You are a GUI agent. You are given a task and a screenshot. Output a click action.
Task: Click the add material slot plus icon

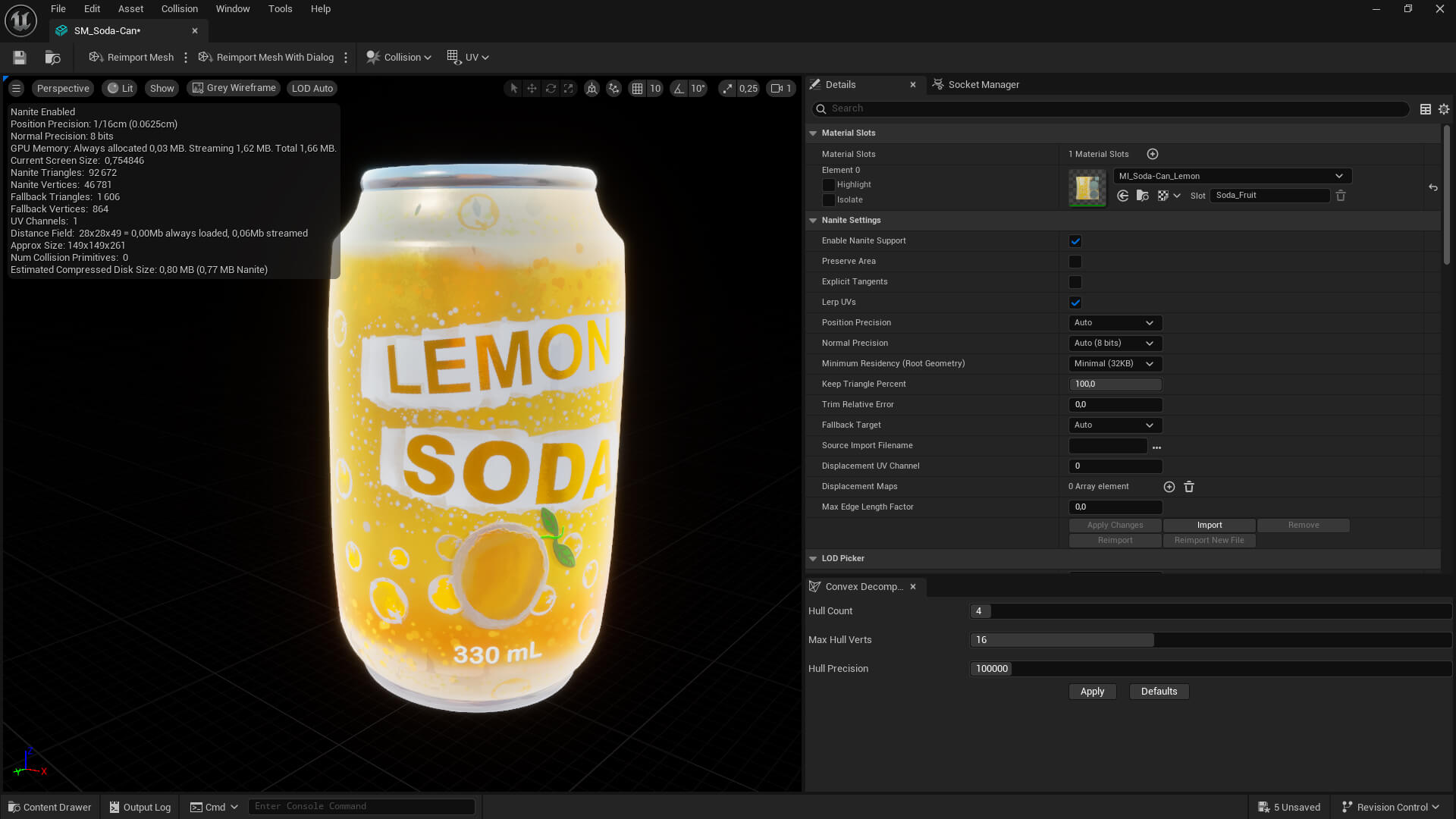click(1153, 154)
